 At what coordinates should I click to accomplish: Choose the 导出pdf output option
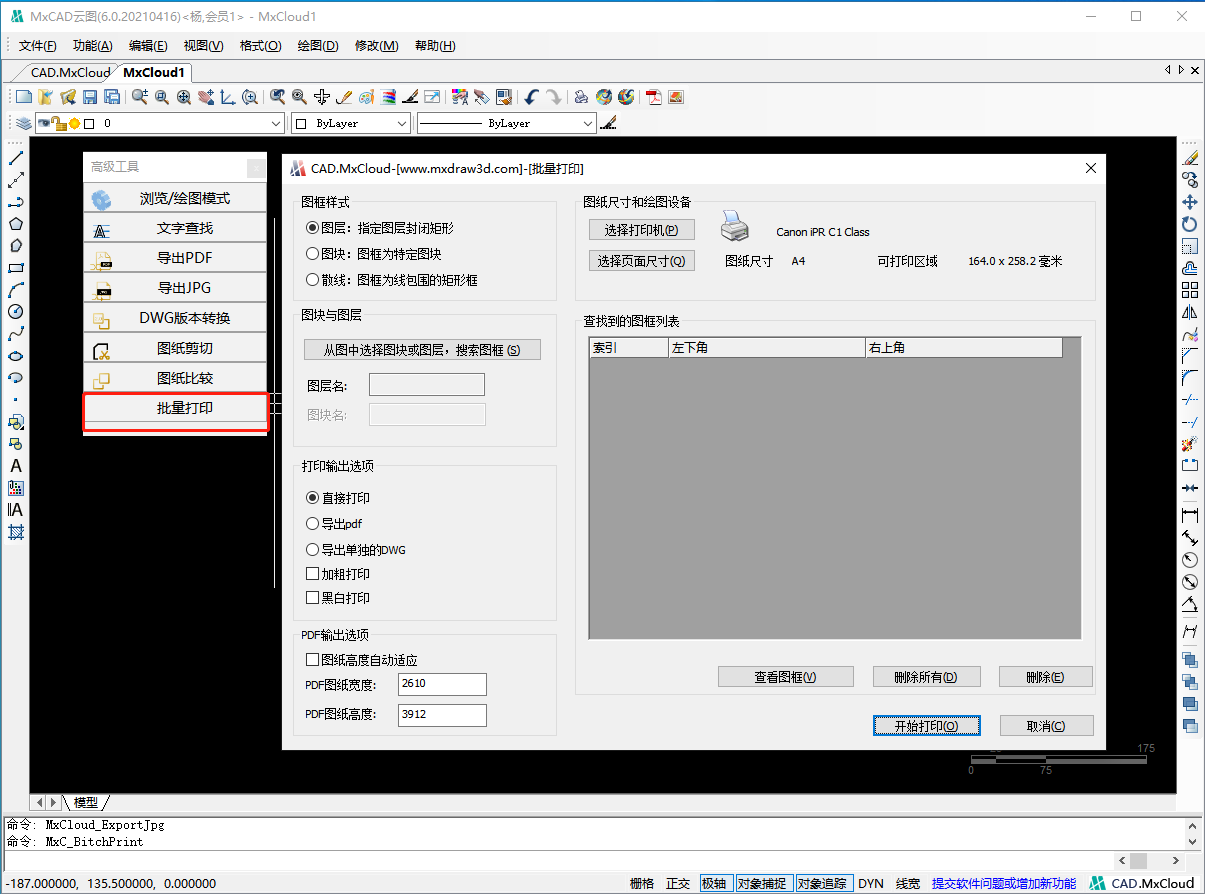[312, 523]
